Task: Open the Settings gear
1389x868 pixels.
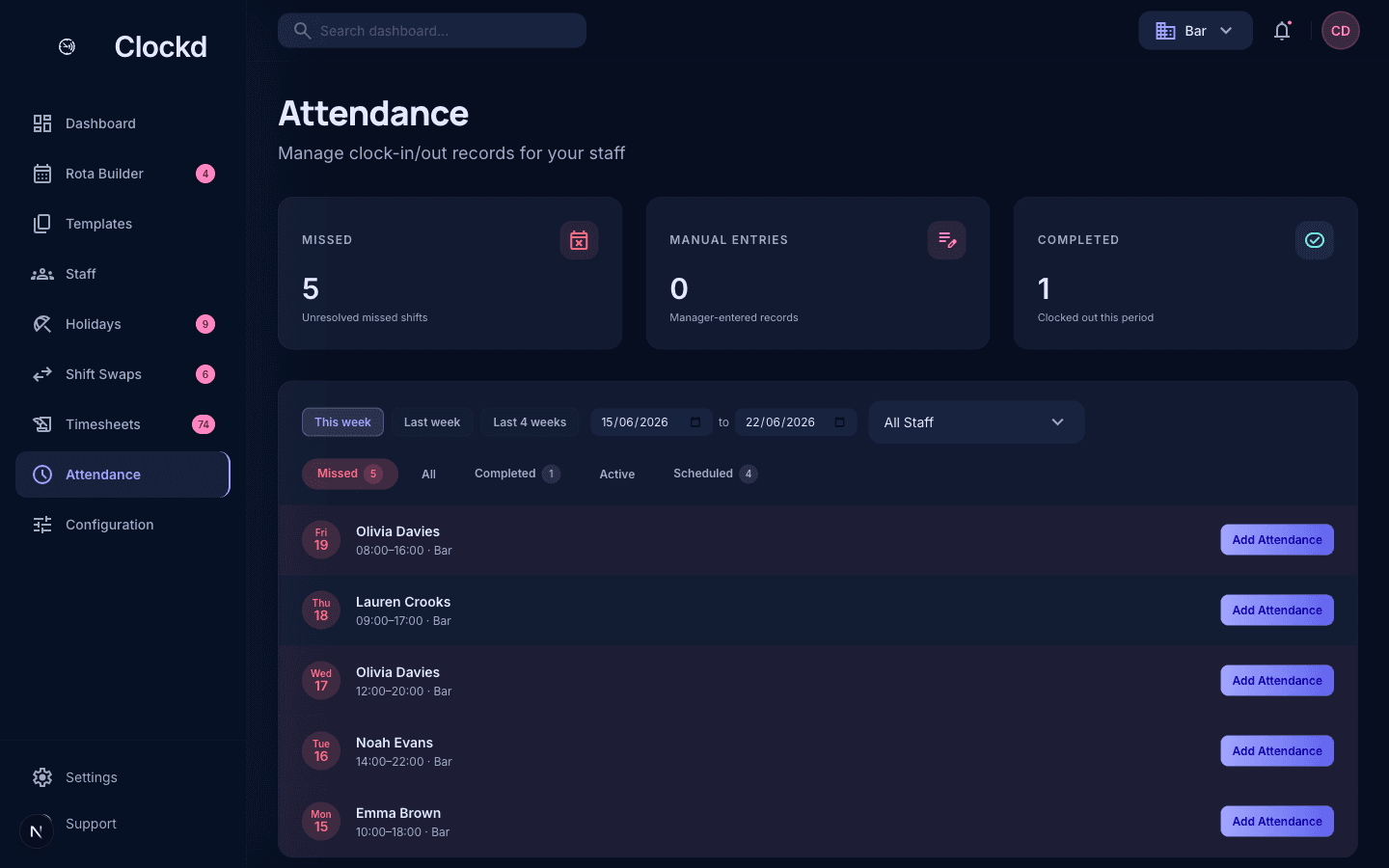Action: [42, 777]
